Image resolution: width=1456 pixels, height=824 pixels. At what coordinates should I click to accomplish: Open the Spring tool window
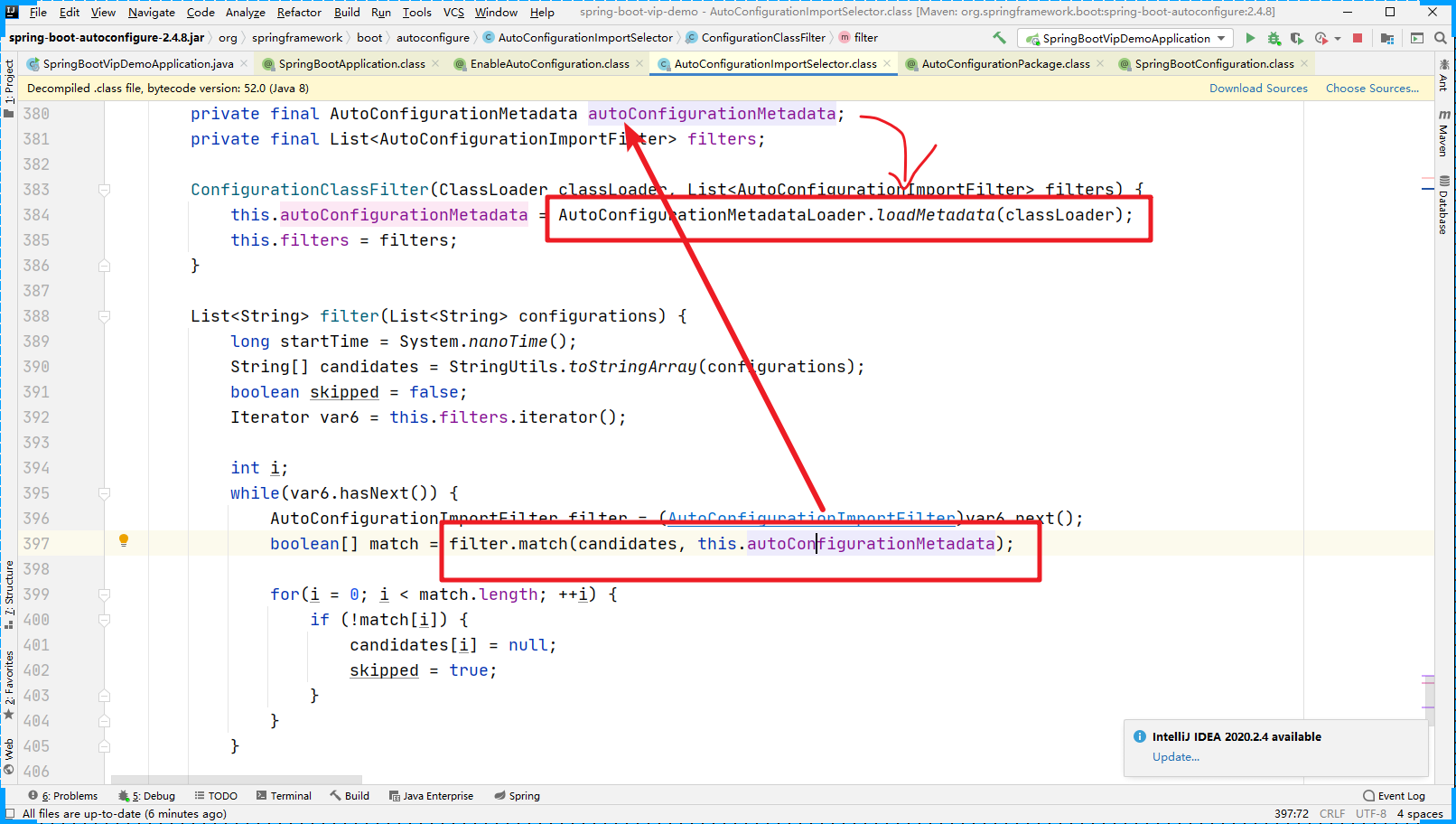(x=517, y=796)
